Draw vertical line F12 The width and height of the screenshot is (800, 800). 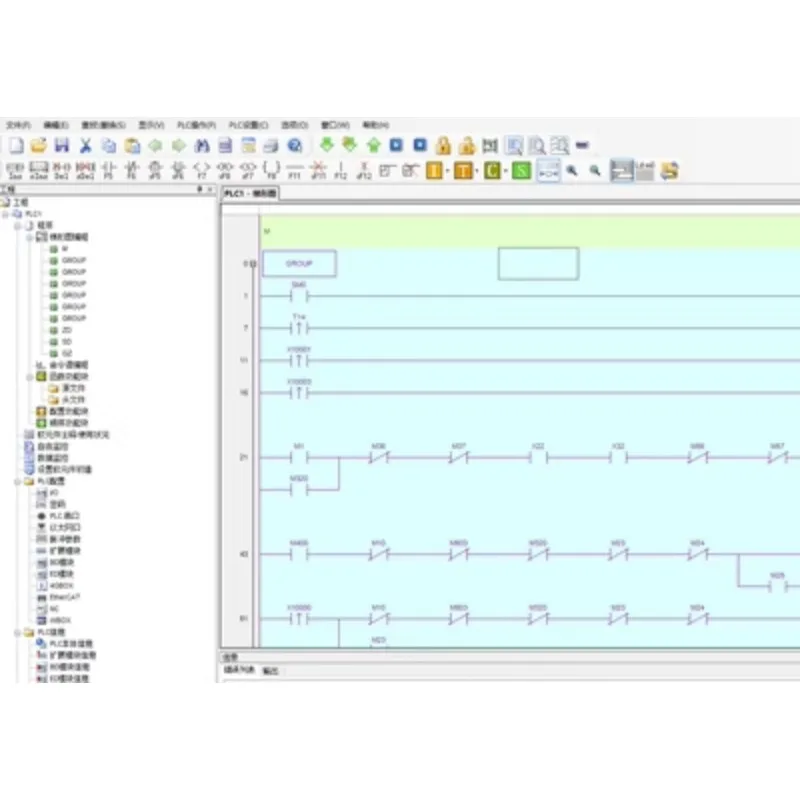click(x=341, y=170)
